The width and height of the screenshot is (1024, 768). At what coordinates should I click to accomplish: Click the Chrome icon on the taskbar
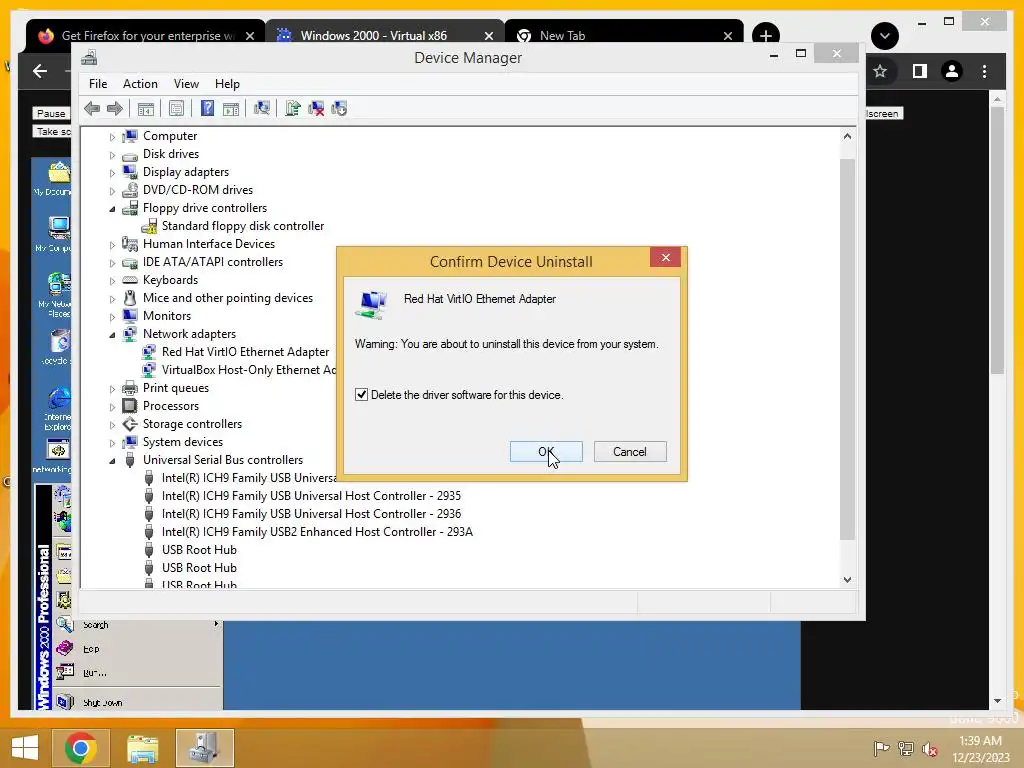[80, 748]
